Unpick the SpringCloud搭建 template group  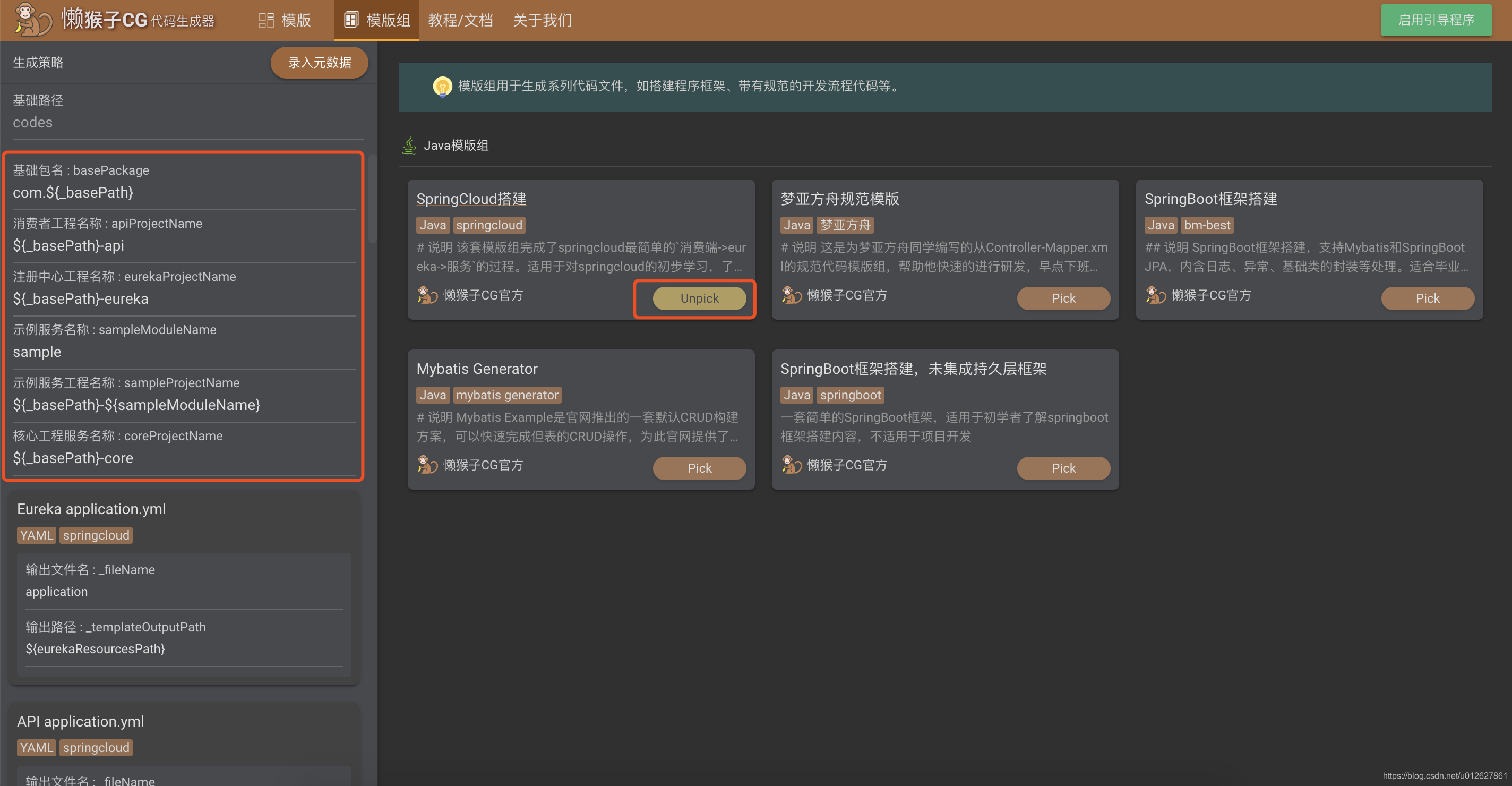tap(699, 298)
